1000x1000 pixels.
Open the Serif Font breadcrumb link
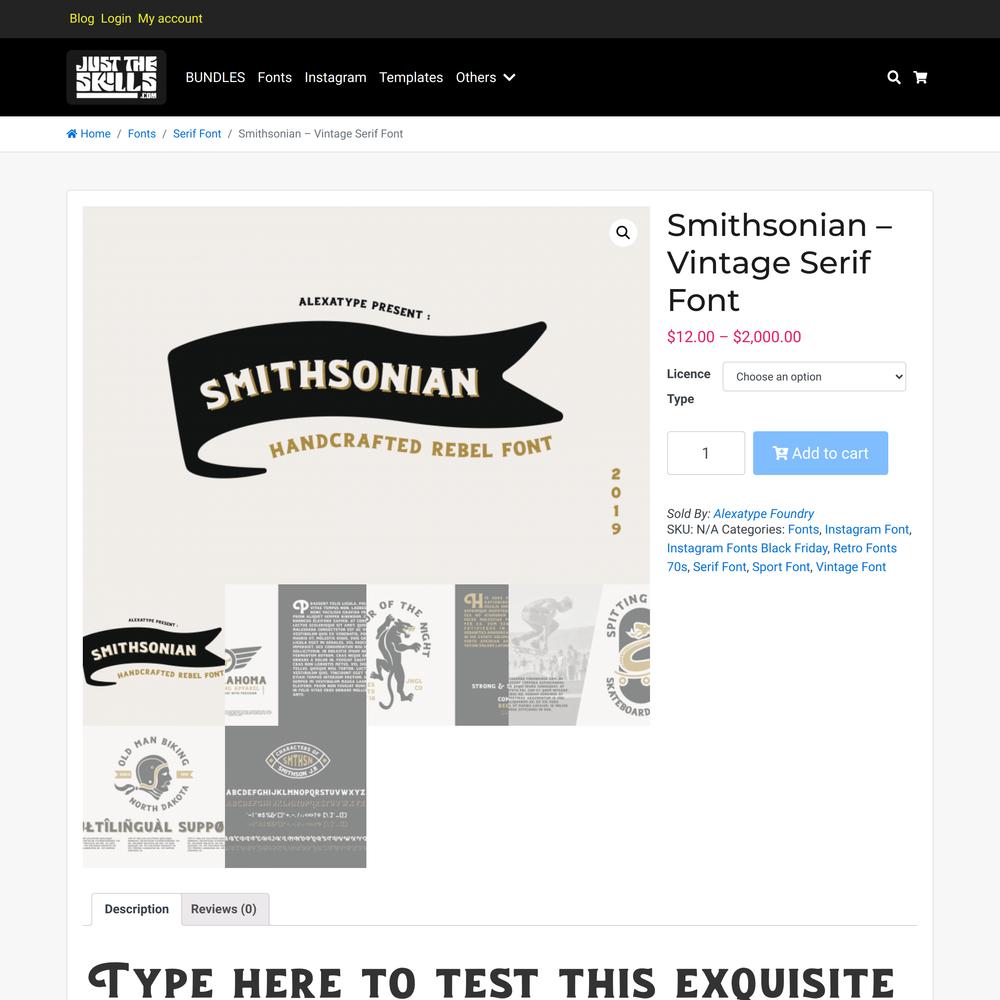tap(197, 133)
